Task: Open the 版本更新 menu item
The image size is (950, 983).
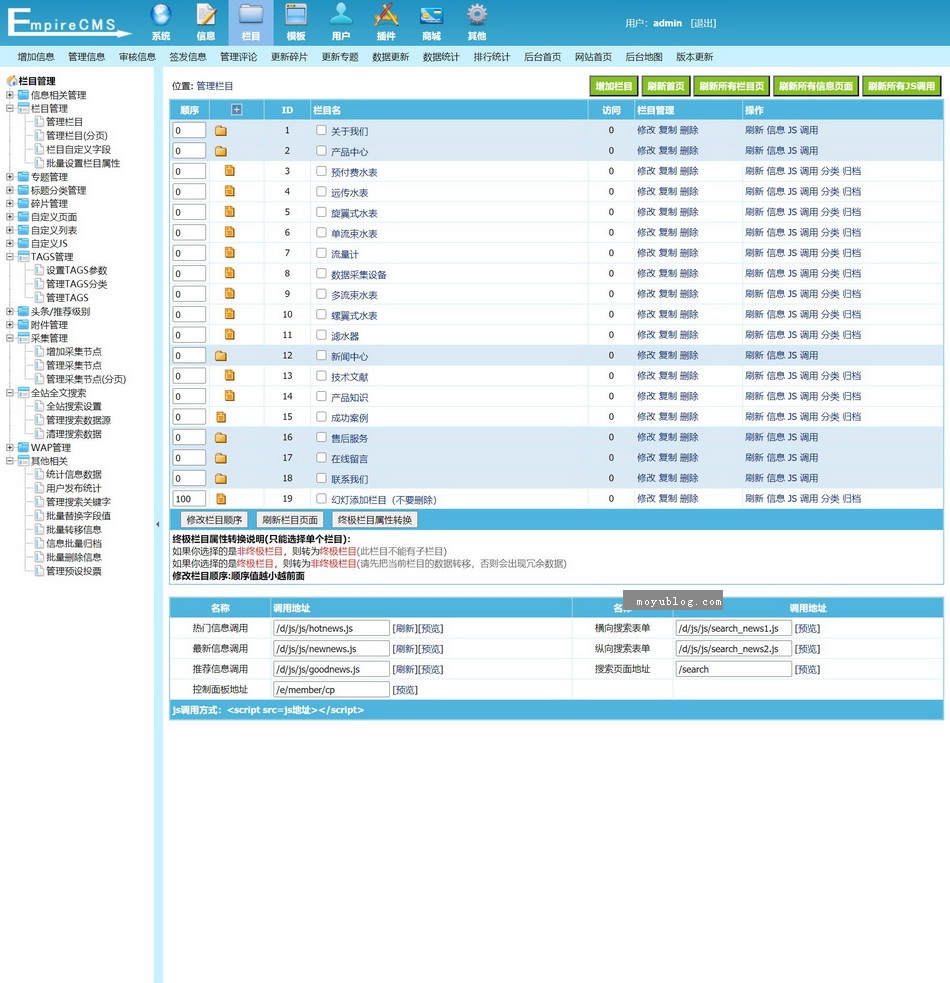Action: point(695,57)
